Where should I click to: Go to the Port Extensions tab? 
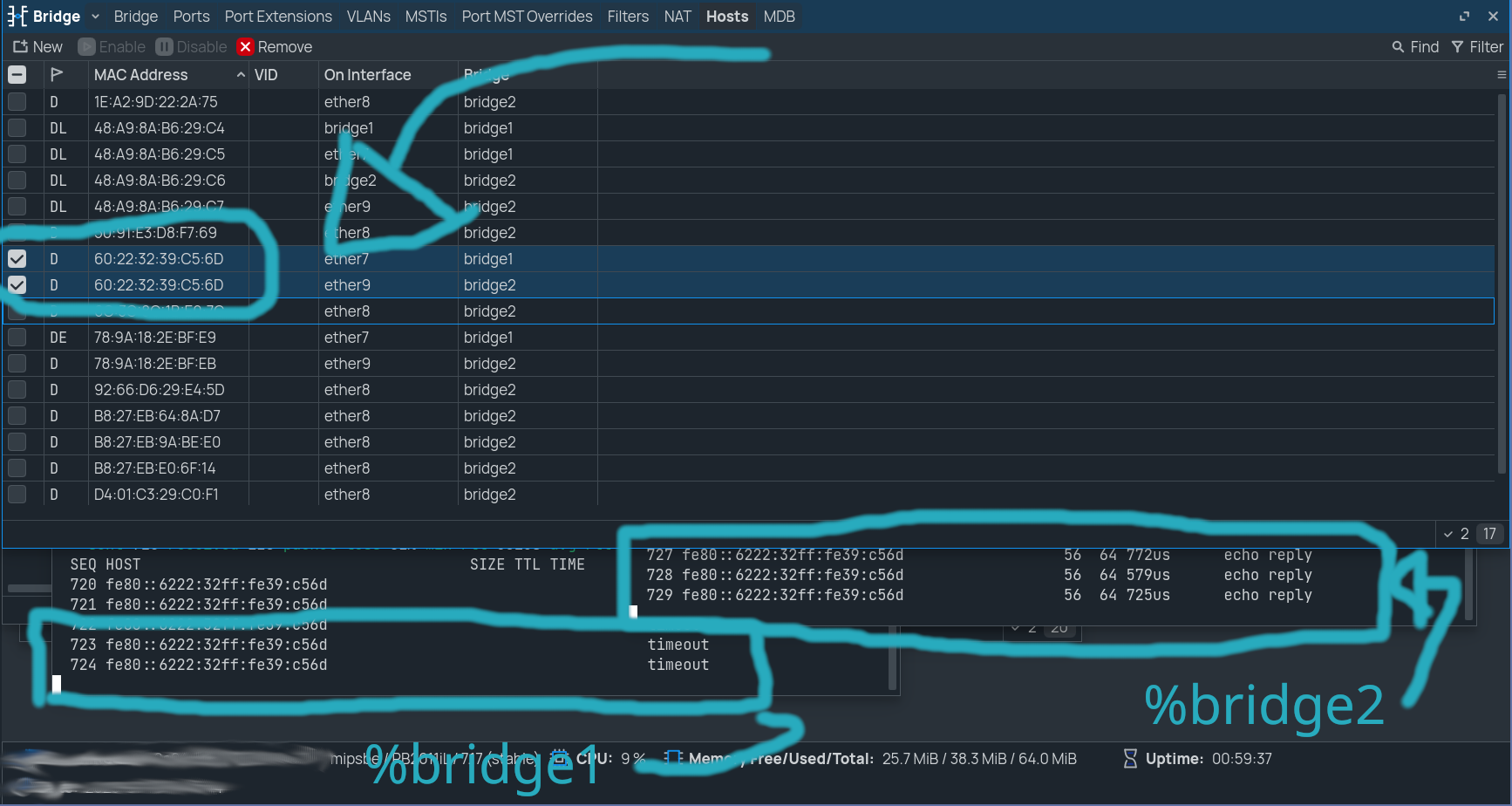[278, 17]
